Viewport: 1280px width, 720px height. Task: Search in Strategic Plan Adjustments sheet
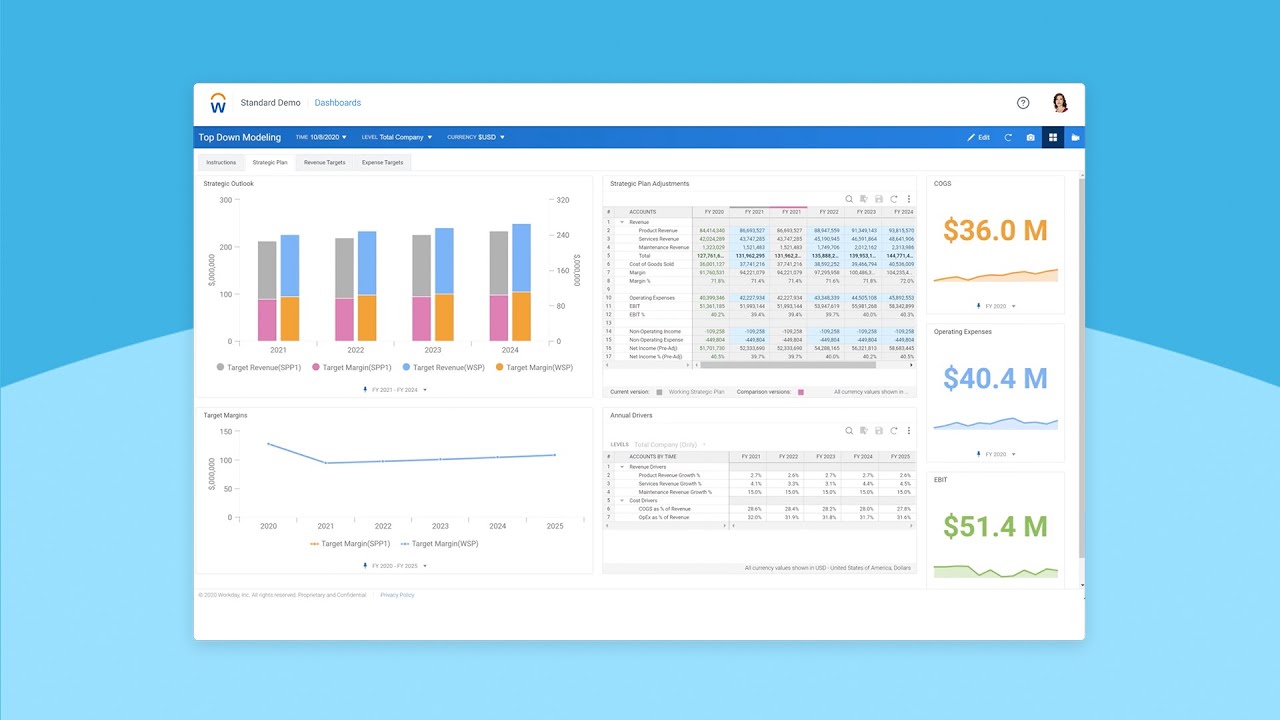click(x=850, y=199)
